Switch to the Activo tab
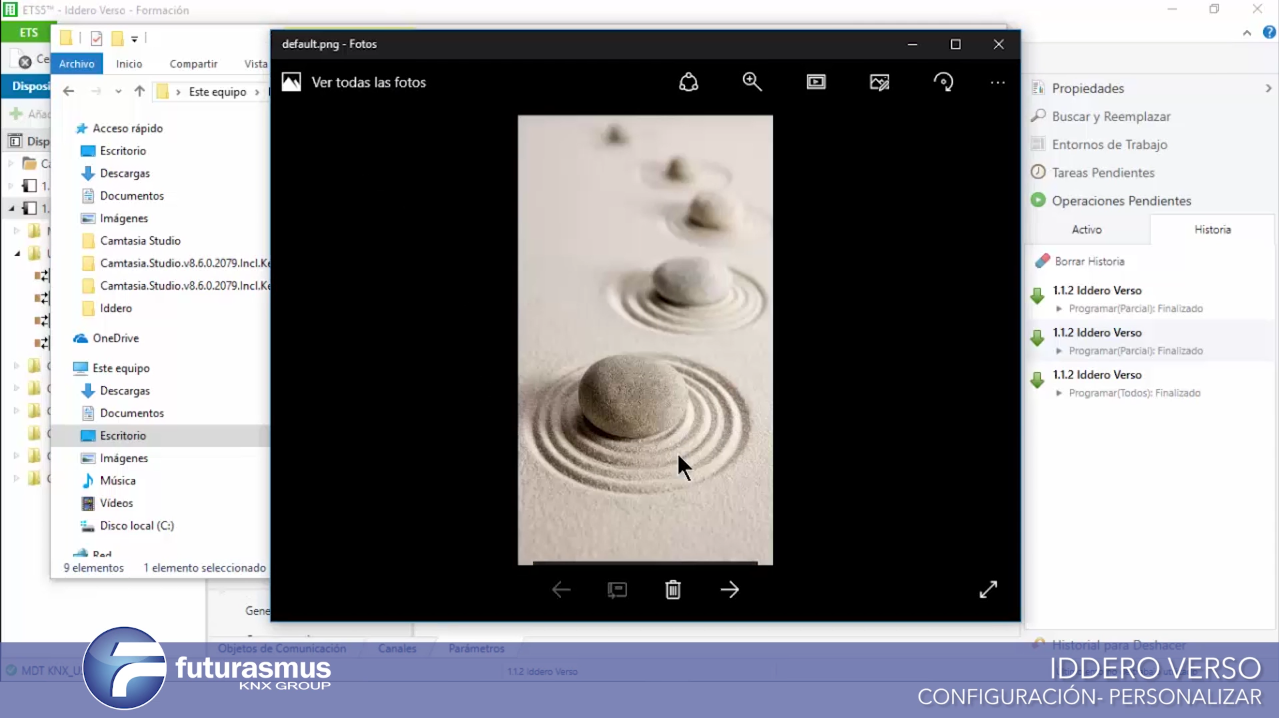 (x=1086, y=229)
